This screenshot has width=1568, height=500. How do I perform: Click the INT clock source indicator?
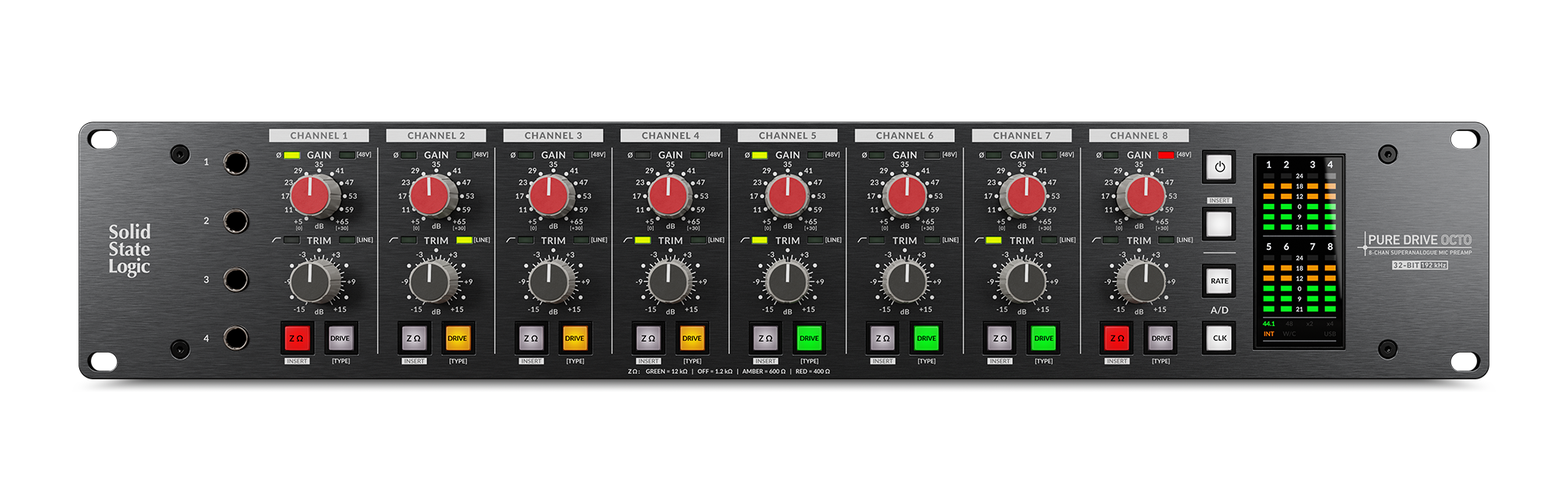pos(1269,334)
